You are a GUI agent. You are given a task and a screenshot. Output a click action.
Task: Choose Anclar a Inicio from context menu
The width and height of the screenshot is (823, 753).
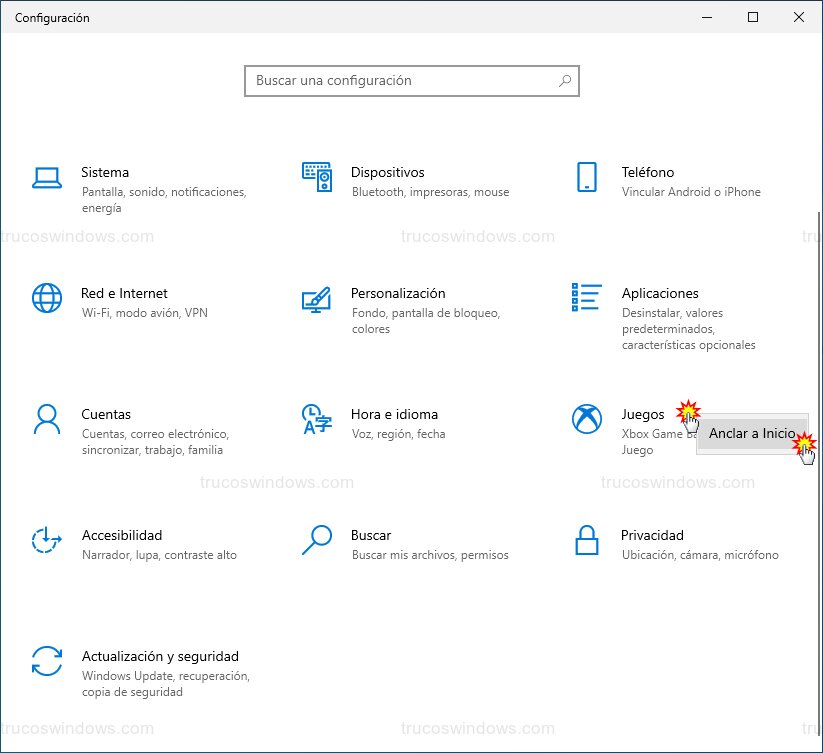coord(750,433)
